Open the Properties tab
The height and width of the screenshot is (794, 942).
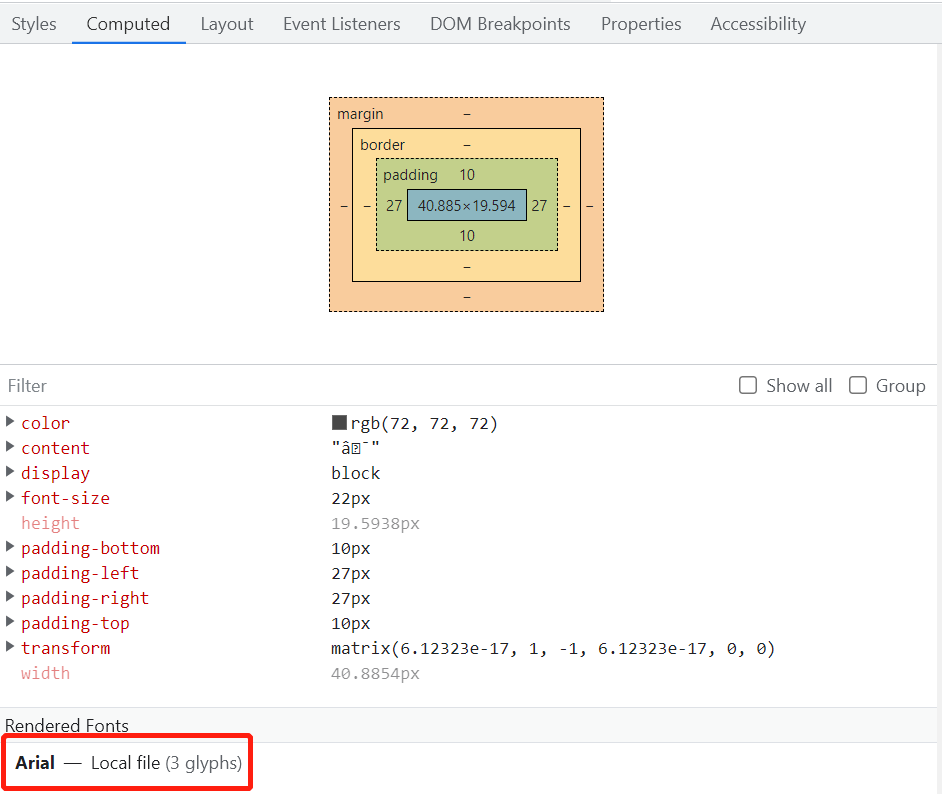point(640,24)
